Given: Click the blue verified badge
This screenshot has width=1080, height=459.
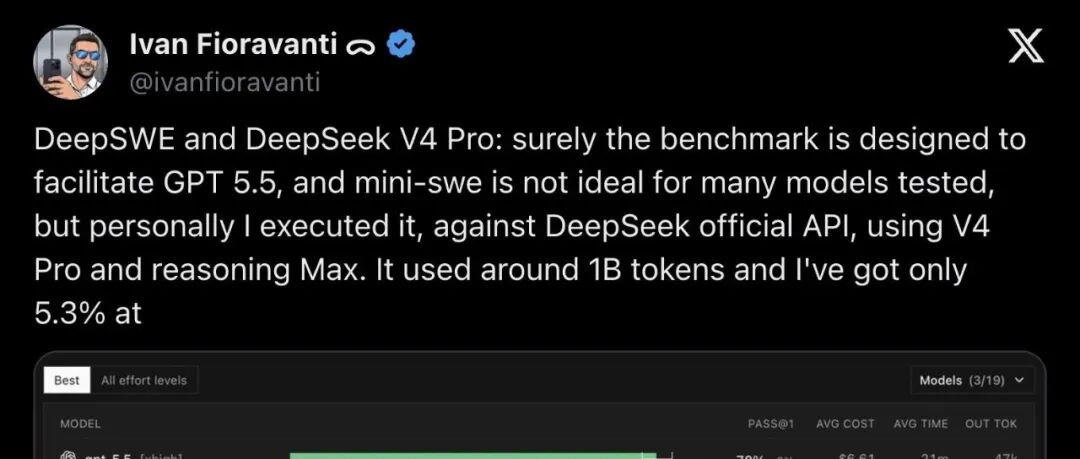Looking at the screenshot, I should tap(400, 45).
